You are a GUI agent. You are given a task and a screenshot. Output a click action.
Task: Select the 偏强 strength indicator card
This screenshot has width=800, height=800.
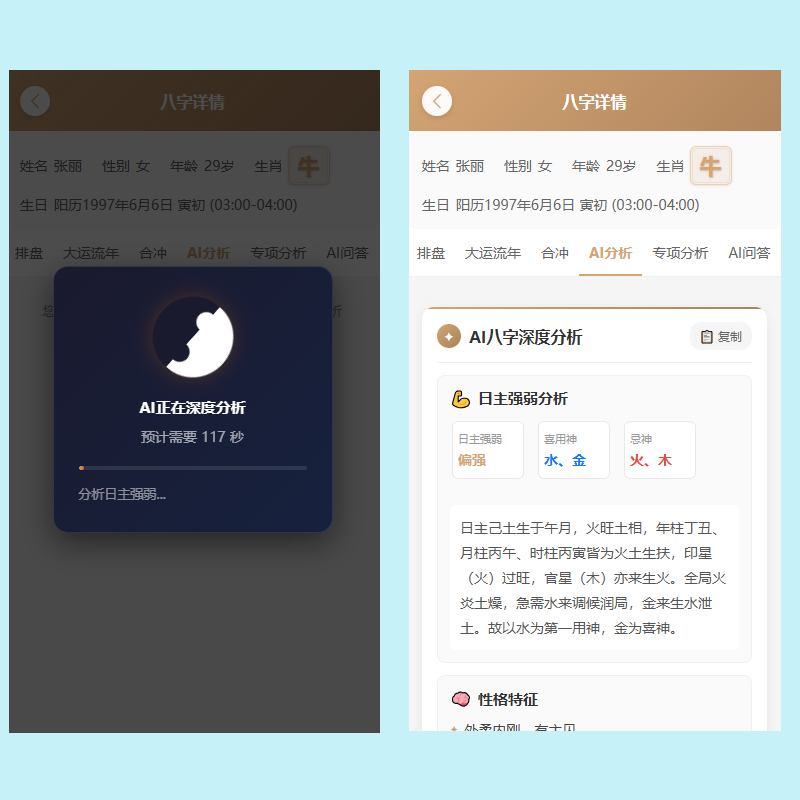487,450
